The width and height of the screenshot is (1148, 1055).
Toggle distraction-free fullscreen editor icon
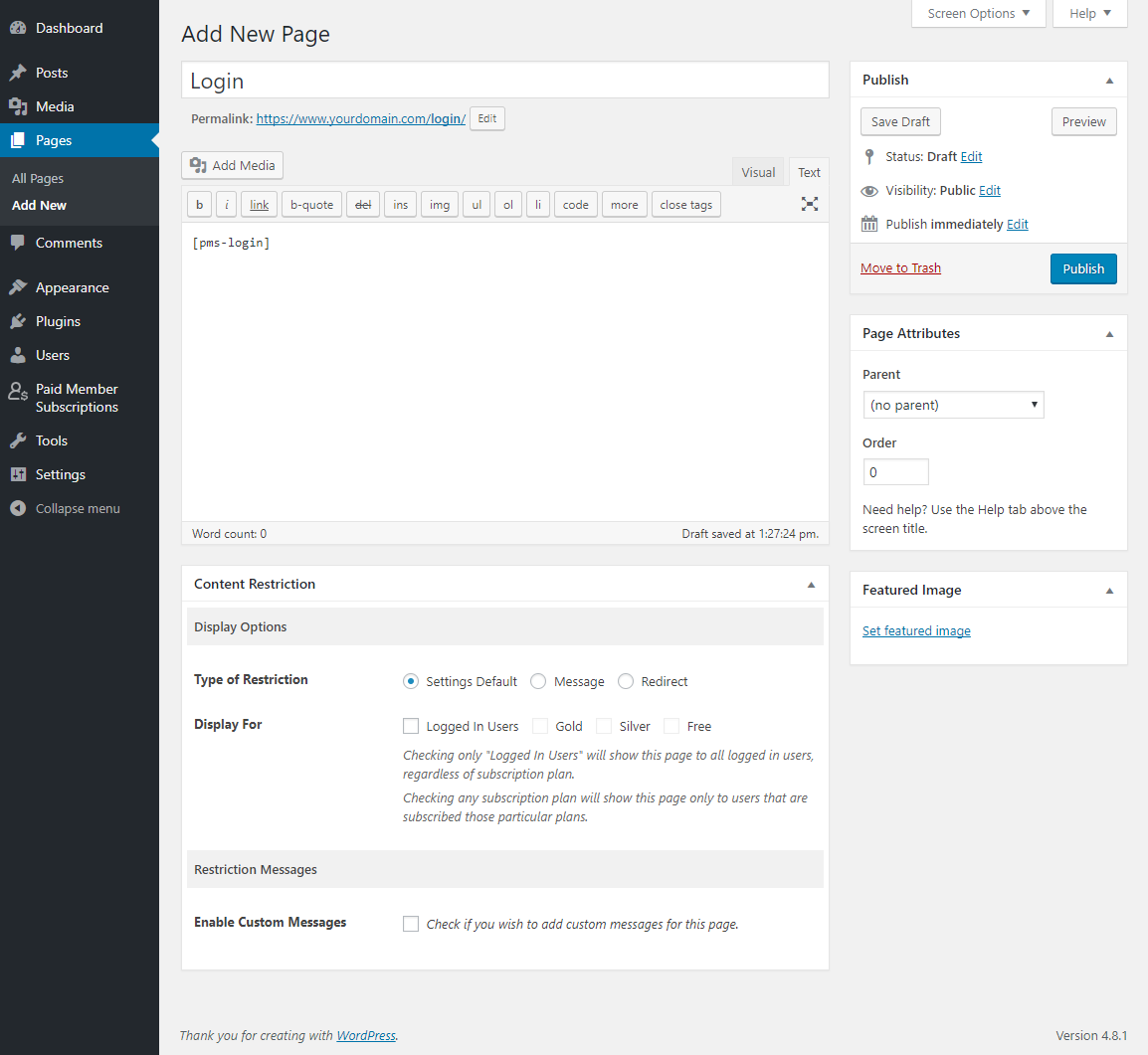810,204
